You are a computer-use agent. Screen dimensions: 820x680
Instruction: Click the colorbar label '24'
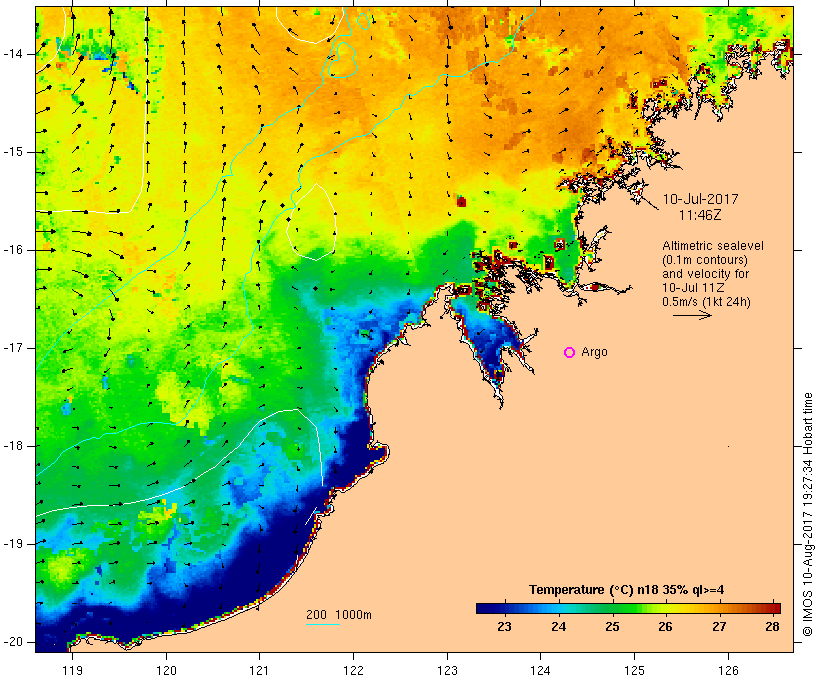coord(559,627)
